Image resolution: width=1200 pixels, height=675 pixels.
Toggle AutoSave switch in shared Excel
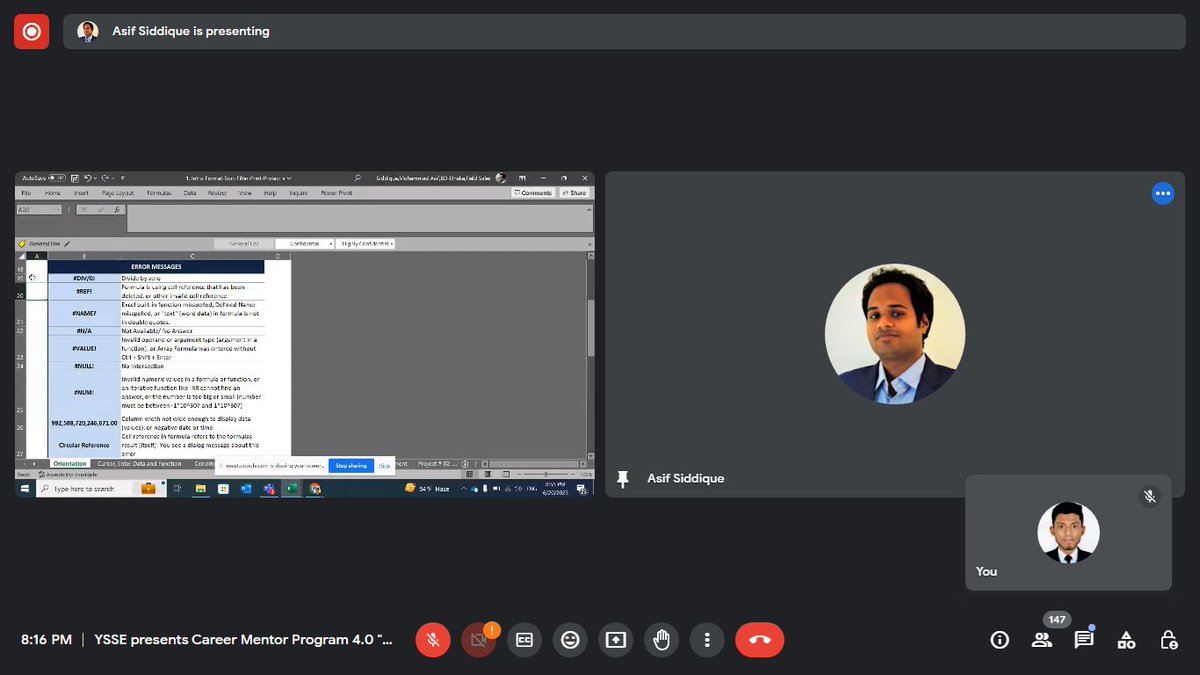57,178
